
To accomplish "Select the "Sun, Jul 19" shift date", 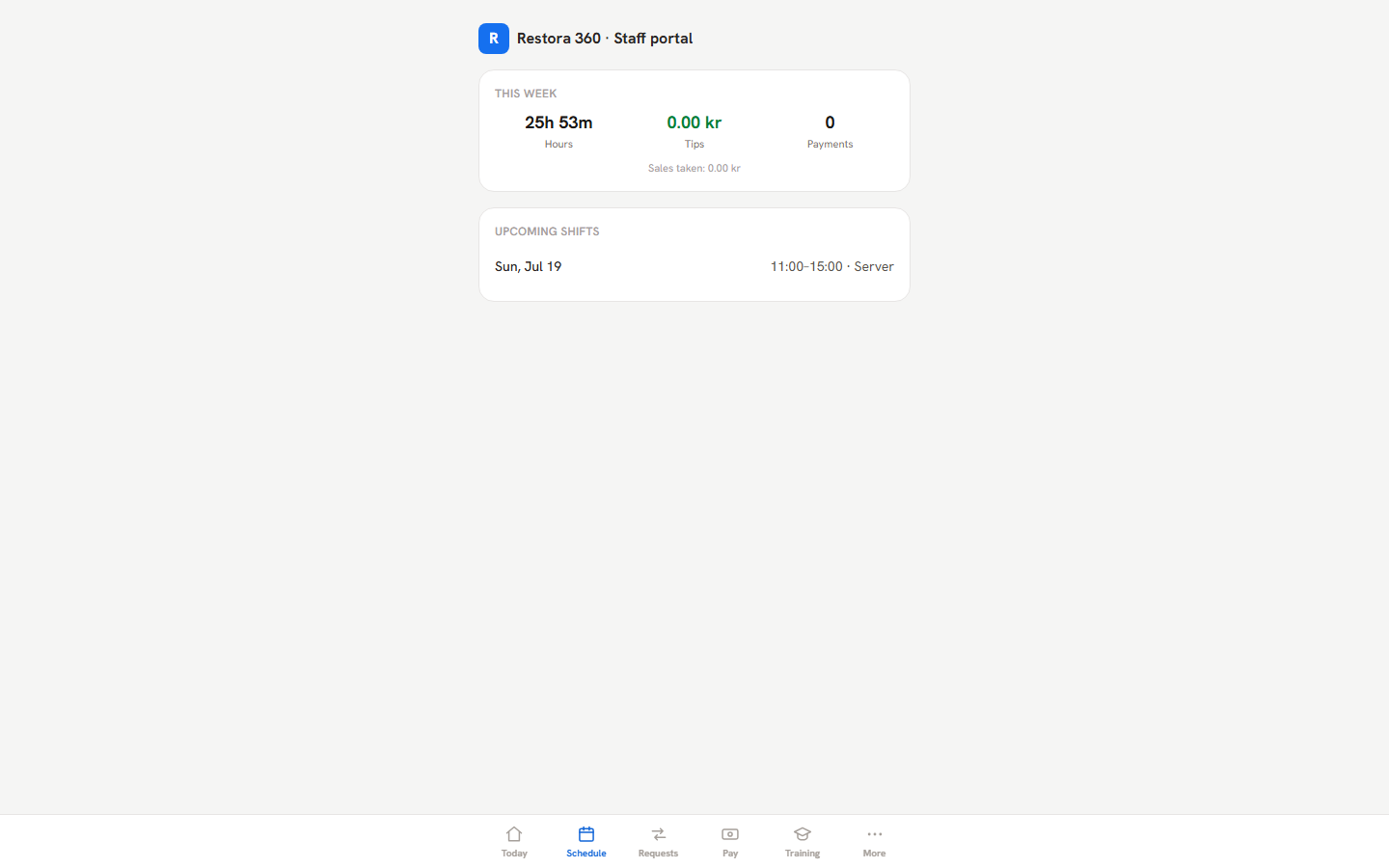I will (x=529, y=266).
